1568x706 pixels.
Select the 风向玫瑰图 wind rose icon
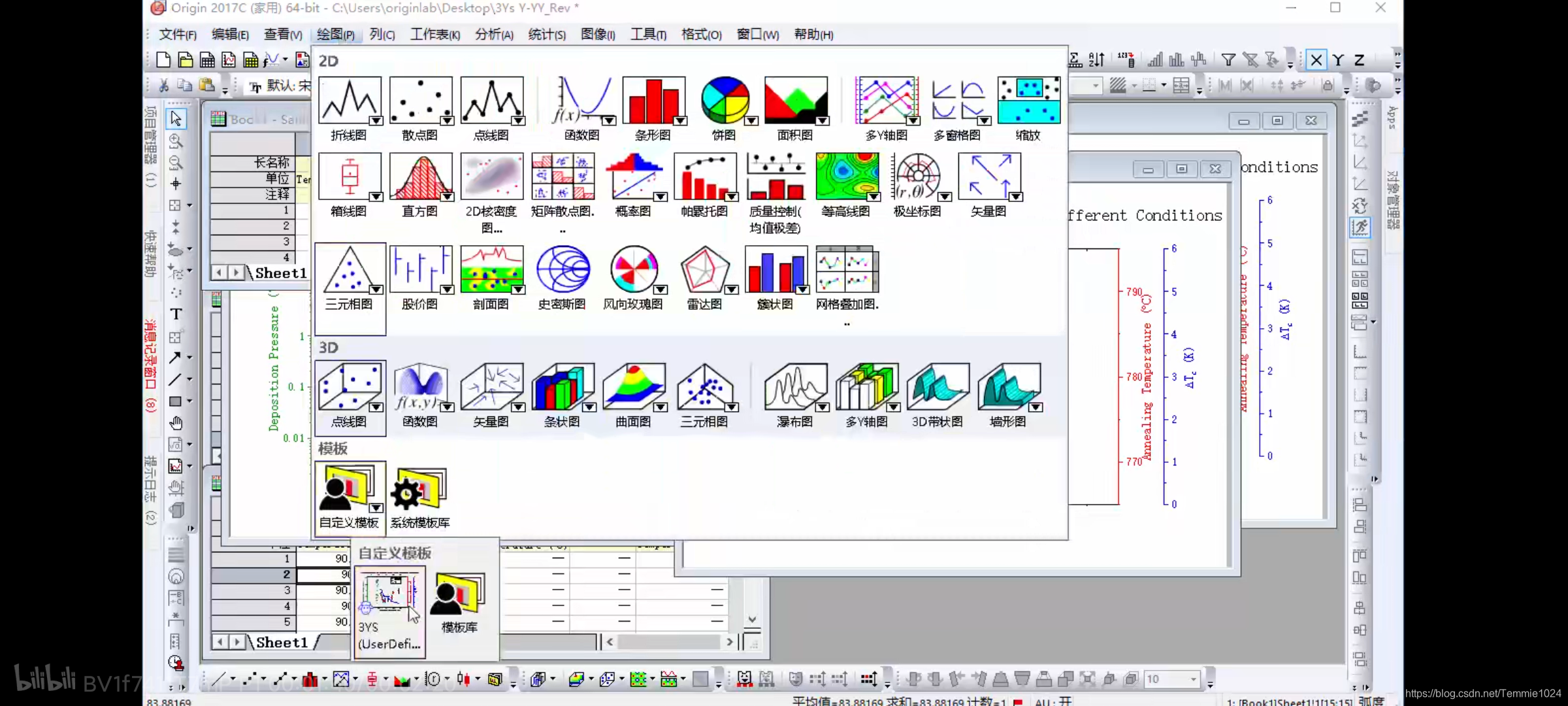click(632, 269)
